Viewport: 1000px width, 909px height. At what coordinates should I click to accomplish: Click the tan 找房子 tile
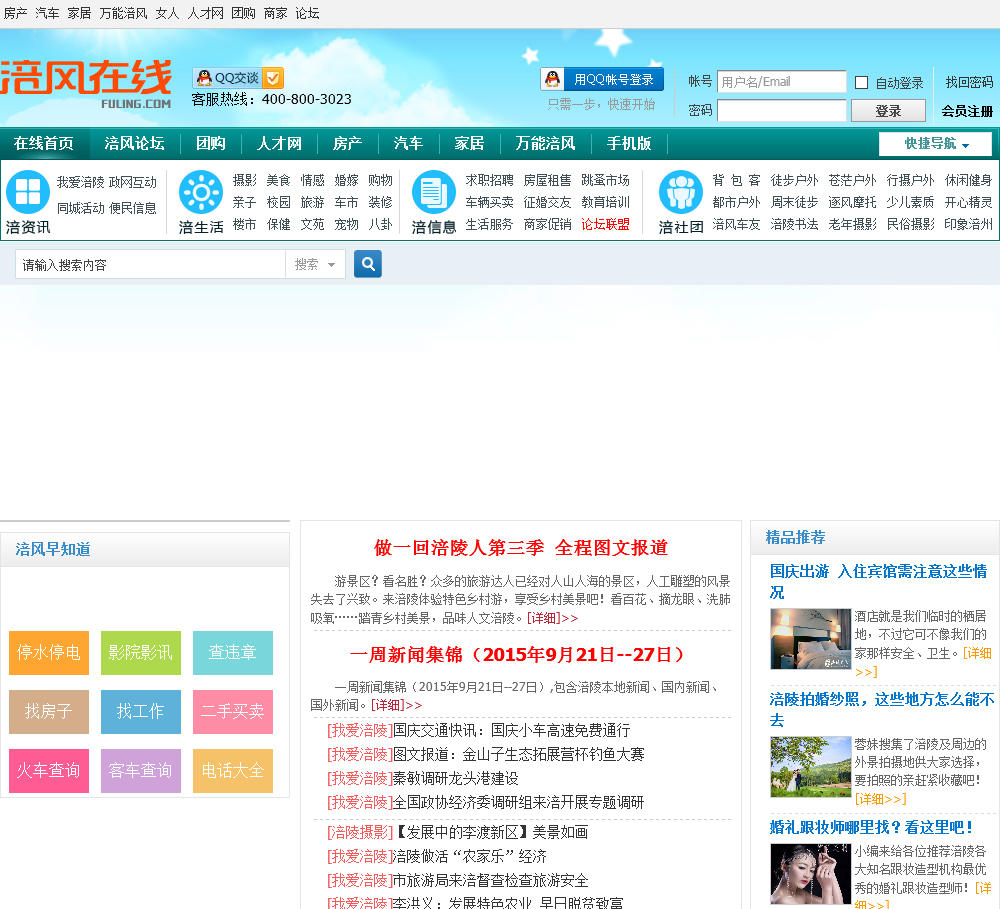tap(48, 711)
